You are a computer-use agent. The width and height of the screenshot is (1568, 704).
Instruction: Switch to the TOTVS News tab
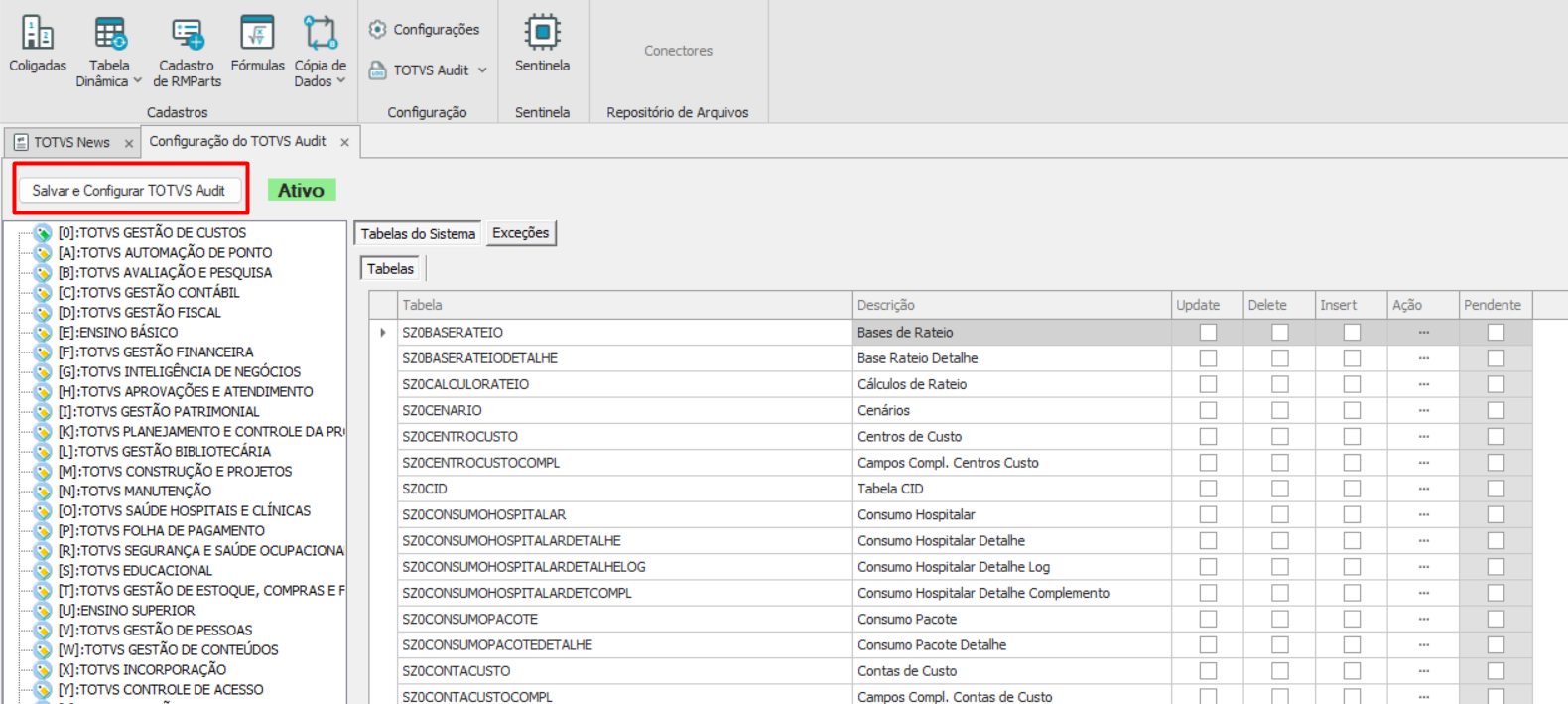click(x=71, y=143)
